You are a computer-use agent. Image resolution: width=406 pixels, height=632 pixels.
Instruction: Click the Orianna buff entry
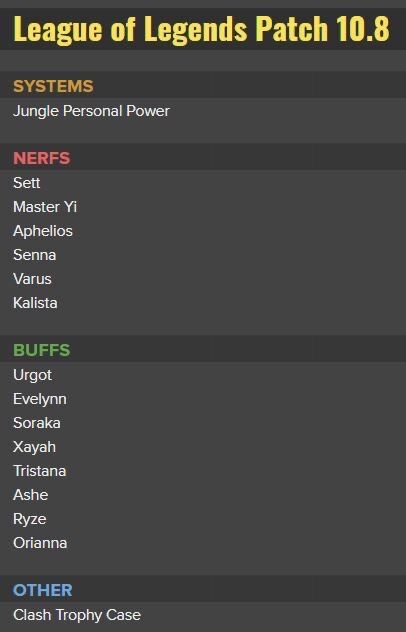(x=40, y=543)
